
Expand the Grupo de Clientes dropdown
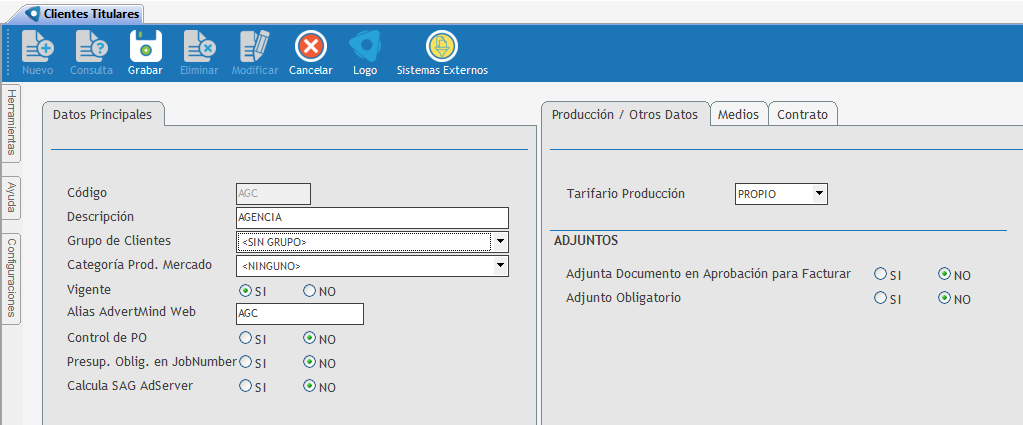501,242
